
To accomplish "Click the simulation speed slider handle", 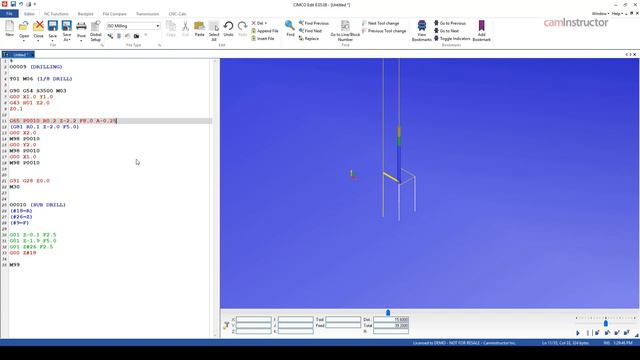I will click(x=606, y=323).
